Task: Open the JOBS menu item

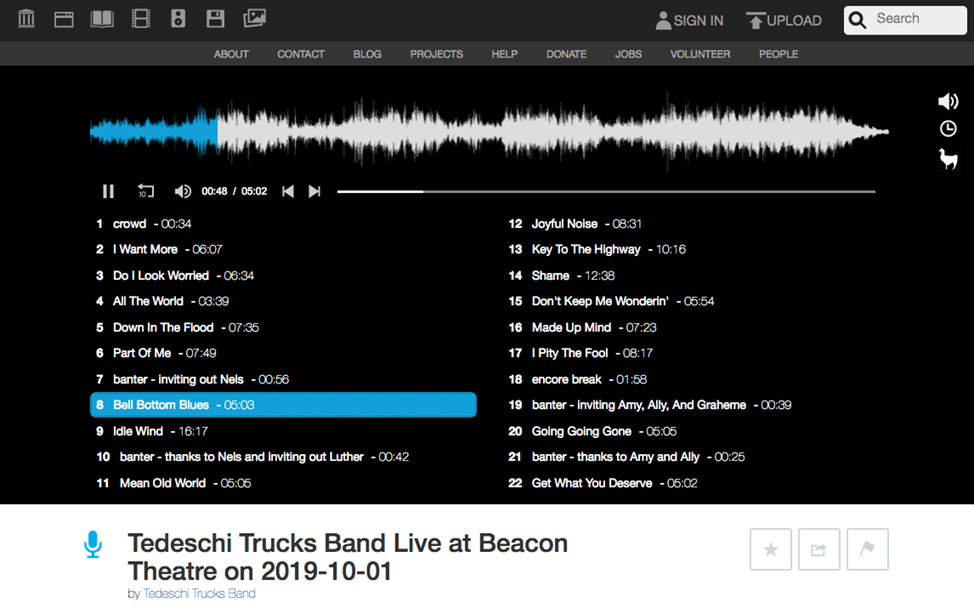Action: click(x=628, y=54)
